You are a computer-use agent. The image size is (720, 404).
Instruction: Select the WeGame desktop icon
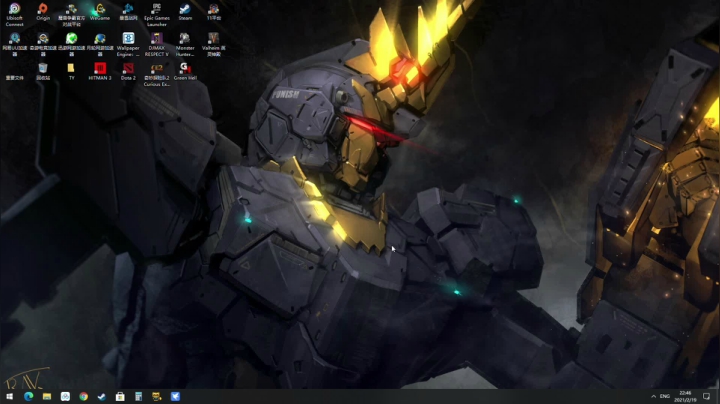(x=100, y=11)
